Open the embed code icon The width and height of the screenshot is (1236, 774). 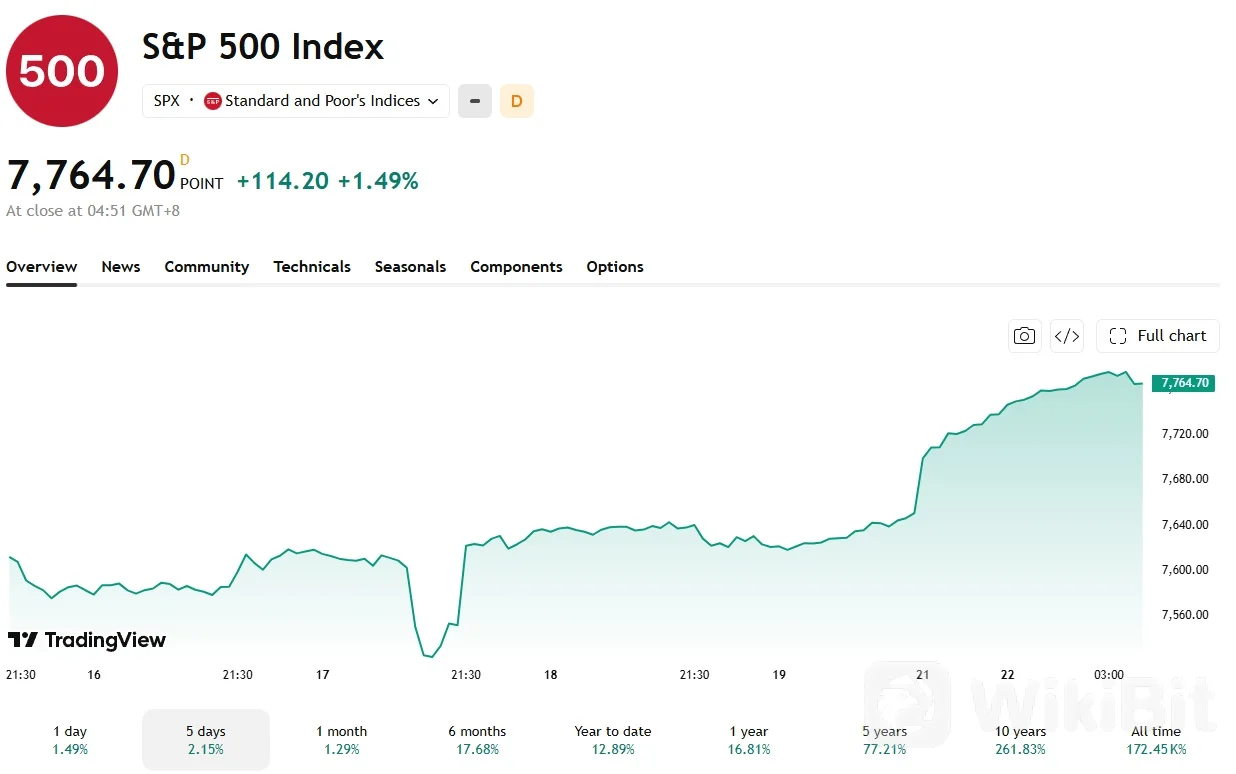coord(1067,336)
